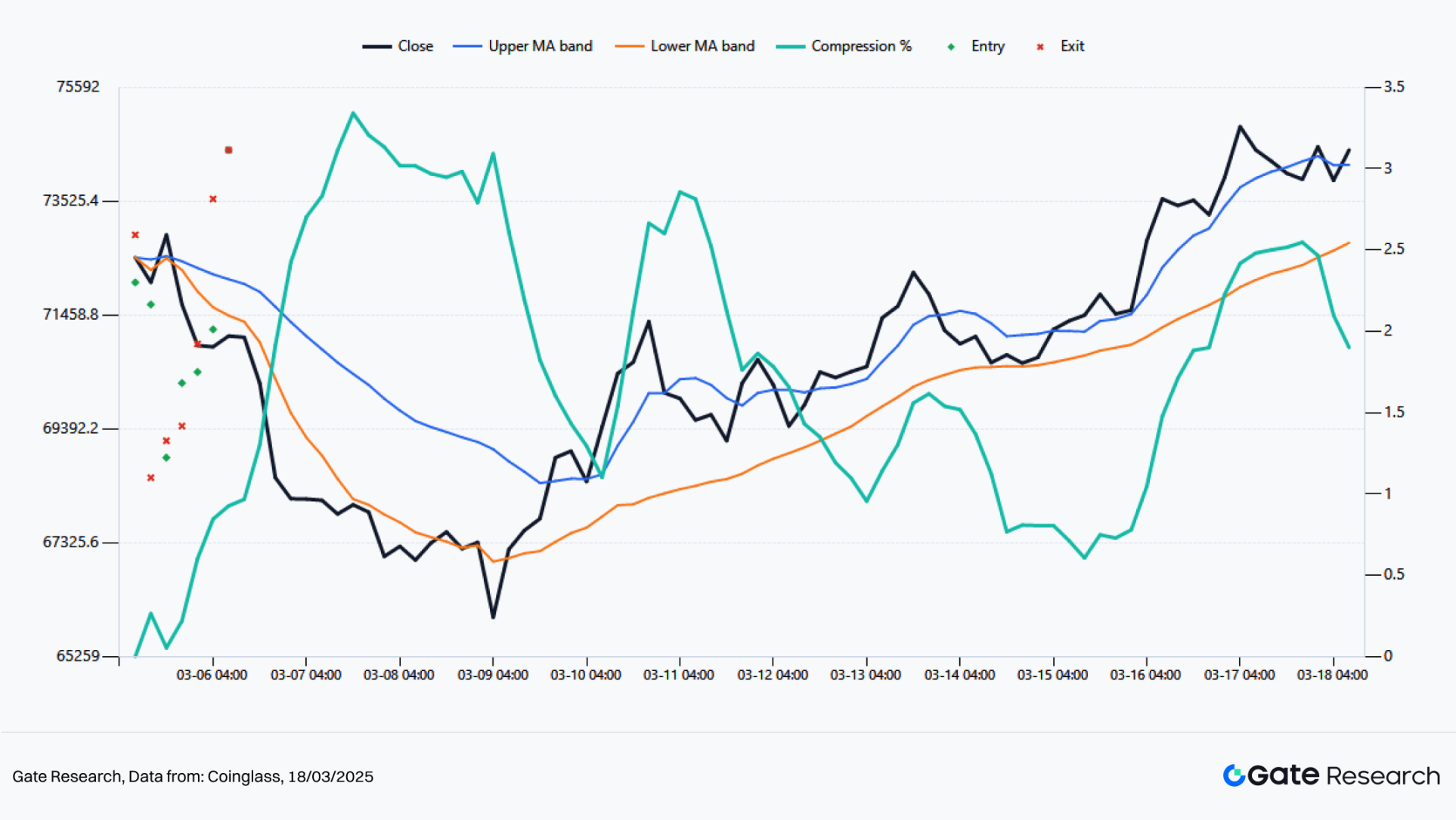Toggle the Lower MA band legend entry
1456x820 pixels.
click(x=702, y=46)
